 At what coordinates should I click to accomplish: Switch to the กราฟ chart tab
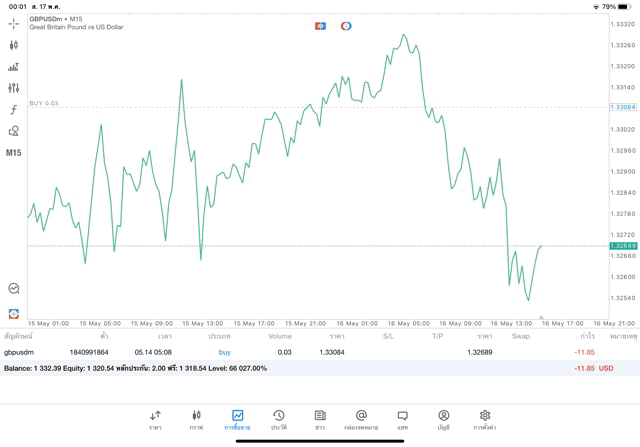pyautogui.click(x=196, y=419)
